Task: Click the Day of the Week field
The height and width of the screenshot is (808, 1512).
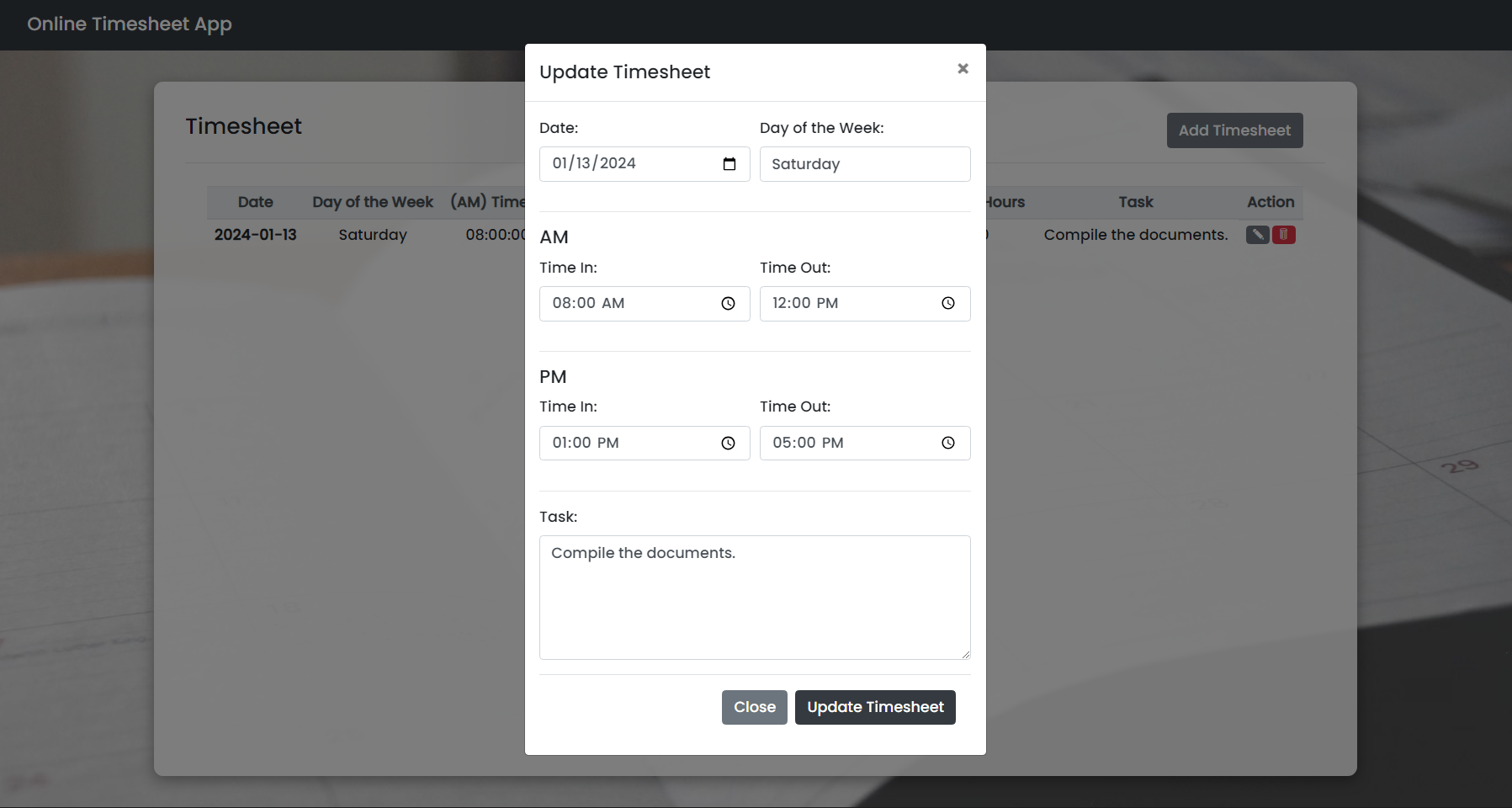Action: pyautogui.click(x=865, y=164)
